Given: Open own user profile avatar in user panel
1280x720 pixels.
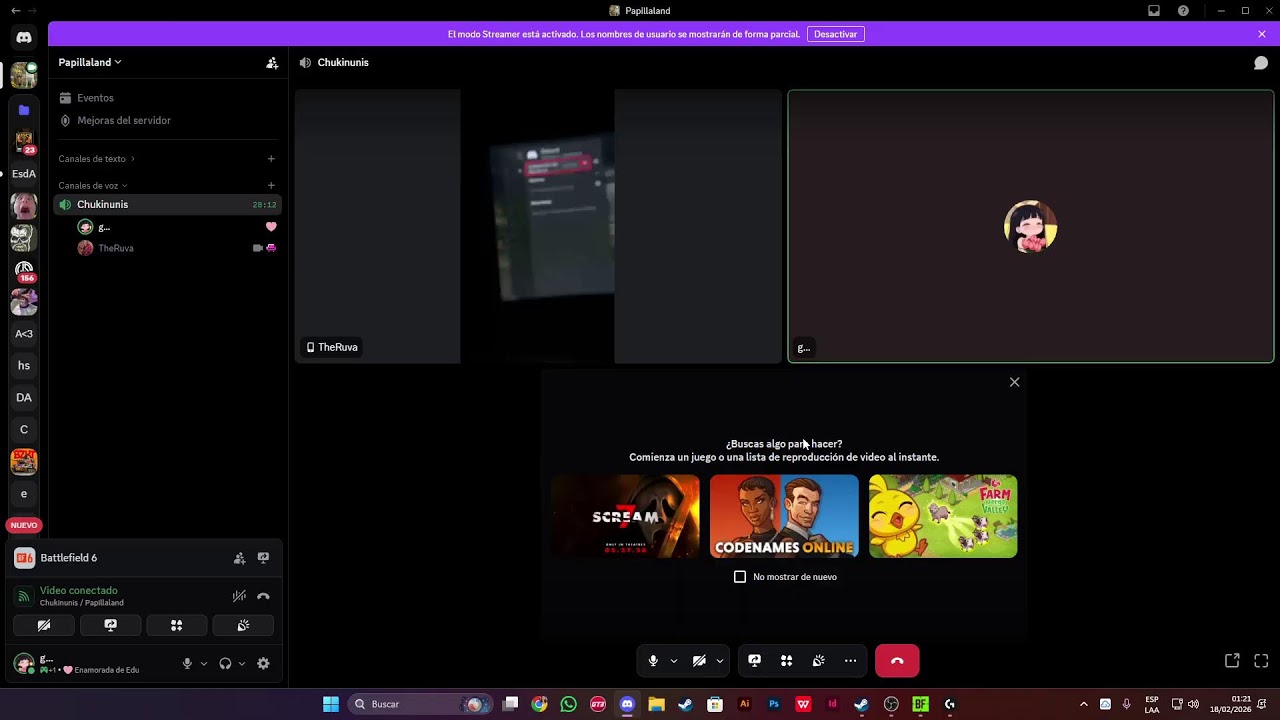Looking at the screenshot, I should point(24,663).
